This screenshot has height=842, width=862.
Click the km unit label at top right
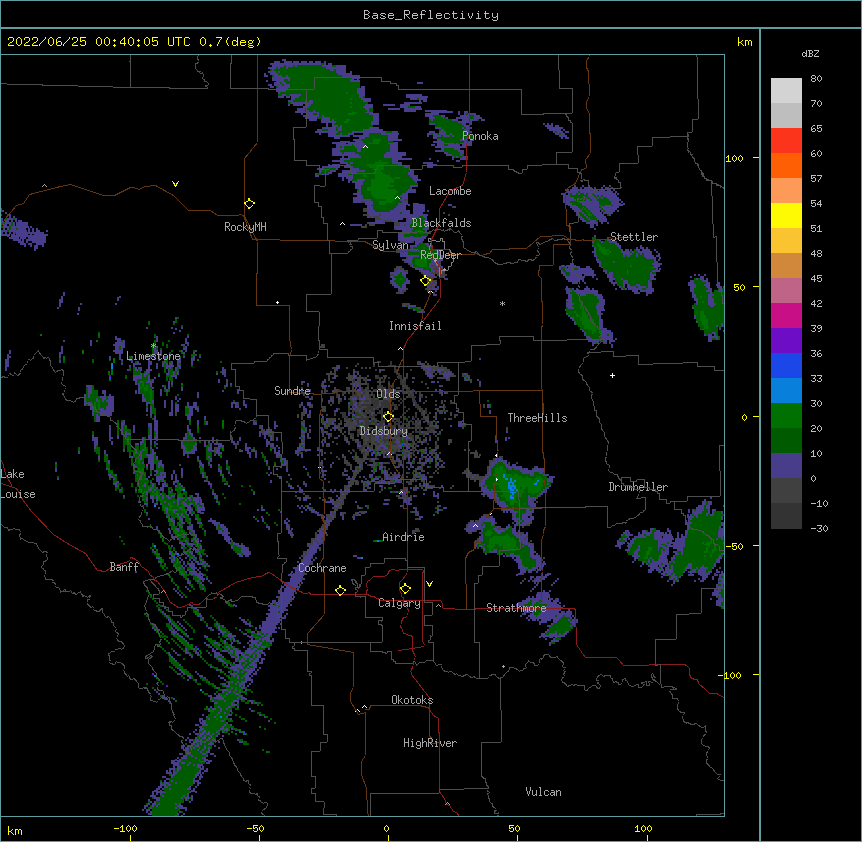click(744, 42)
